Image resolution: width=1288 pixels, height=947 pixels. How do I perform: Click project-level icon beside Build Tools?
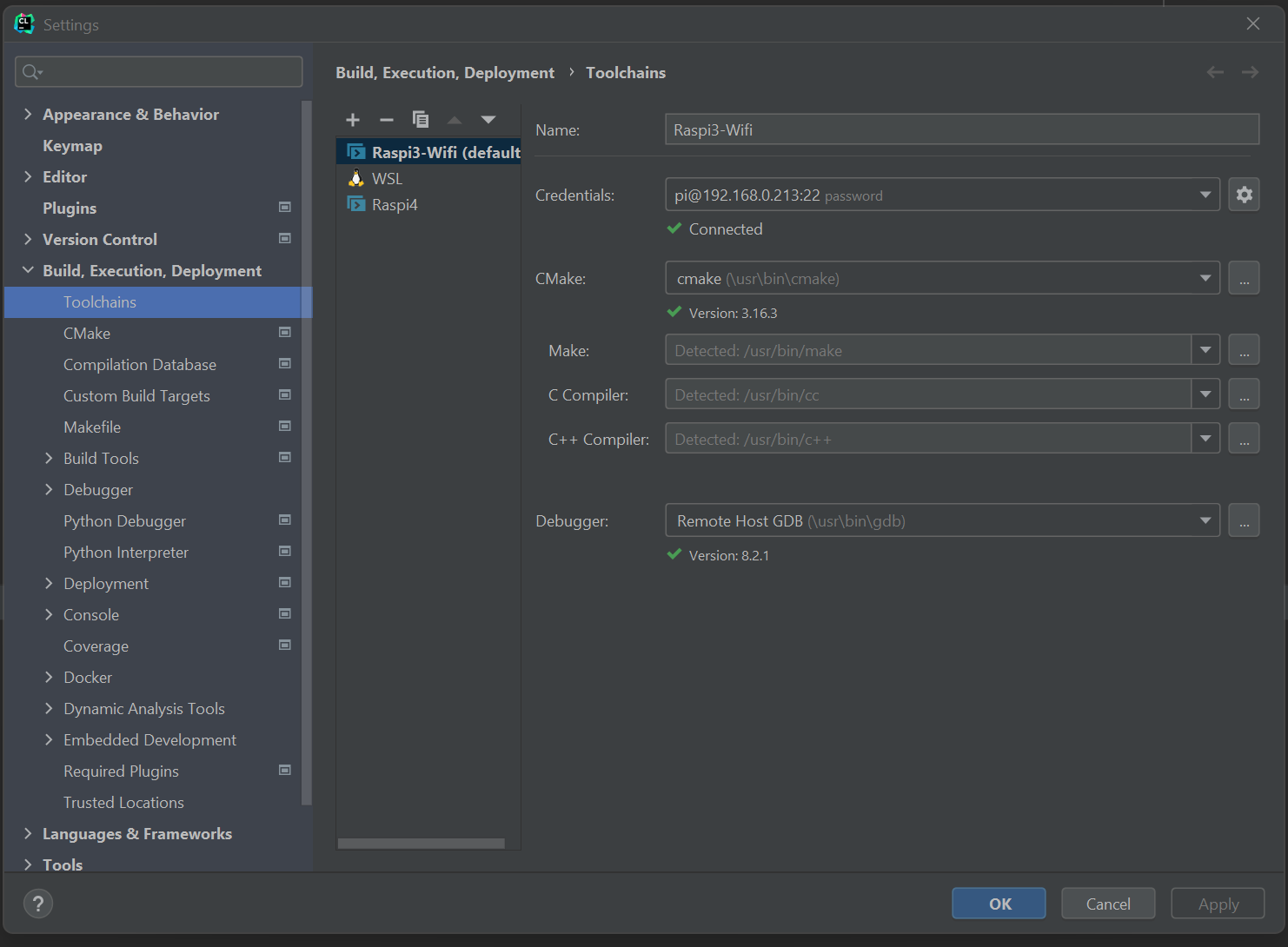coord(284,457)
